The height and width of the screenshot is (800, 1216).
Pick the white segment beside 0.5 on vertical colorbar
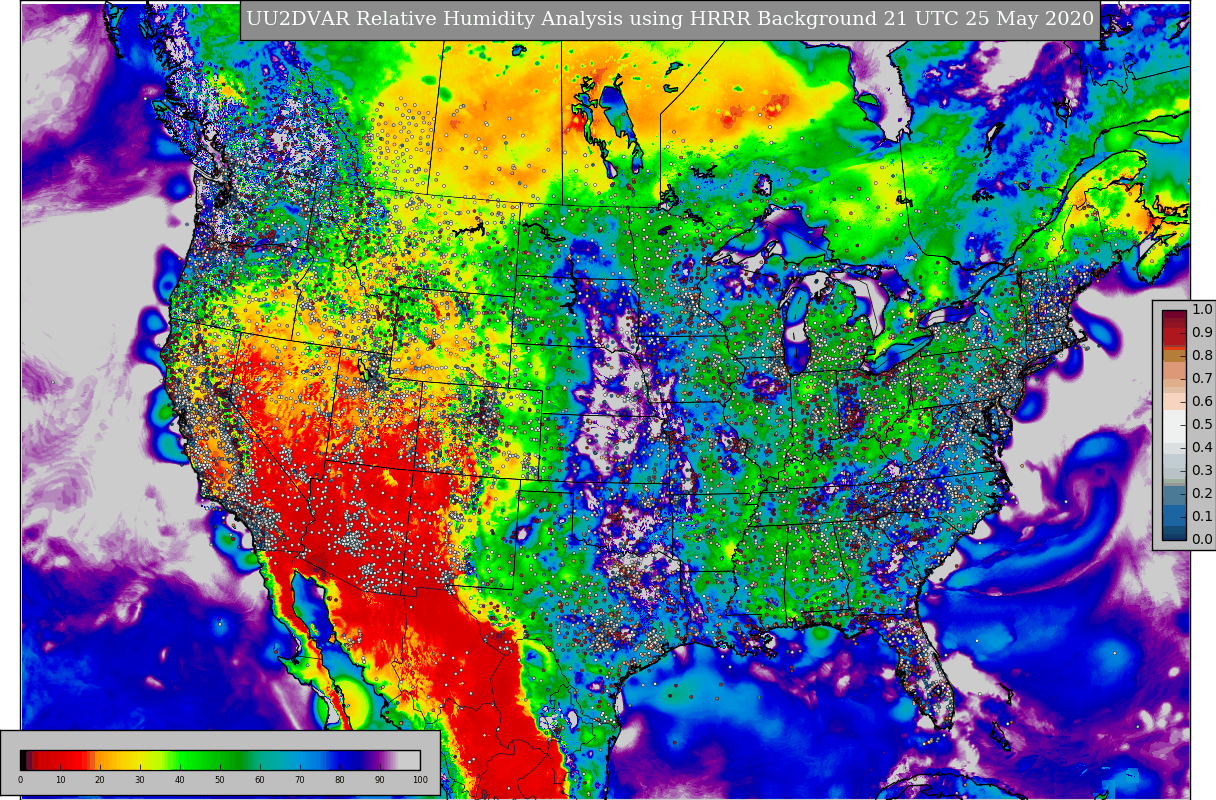(x=1174, y=425)
